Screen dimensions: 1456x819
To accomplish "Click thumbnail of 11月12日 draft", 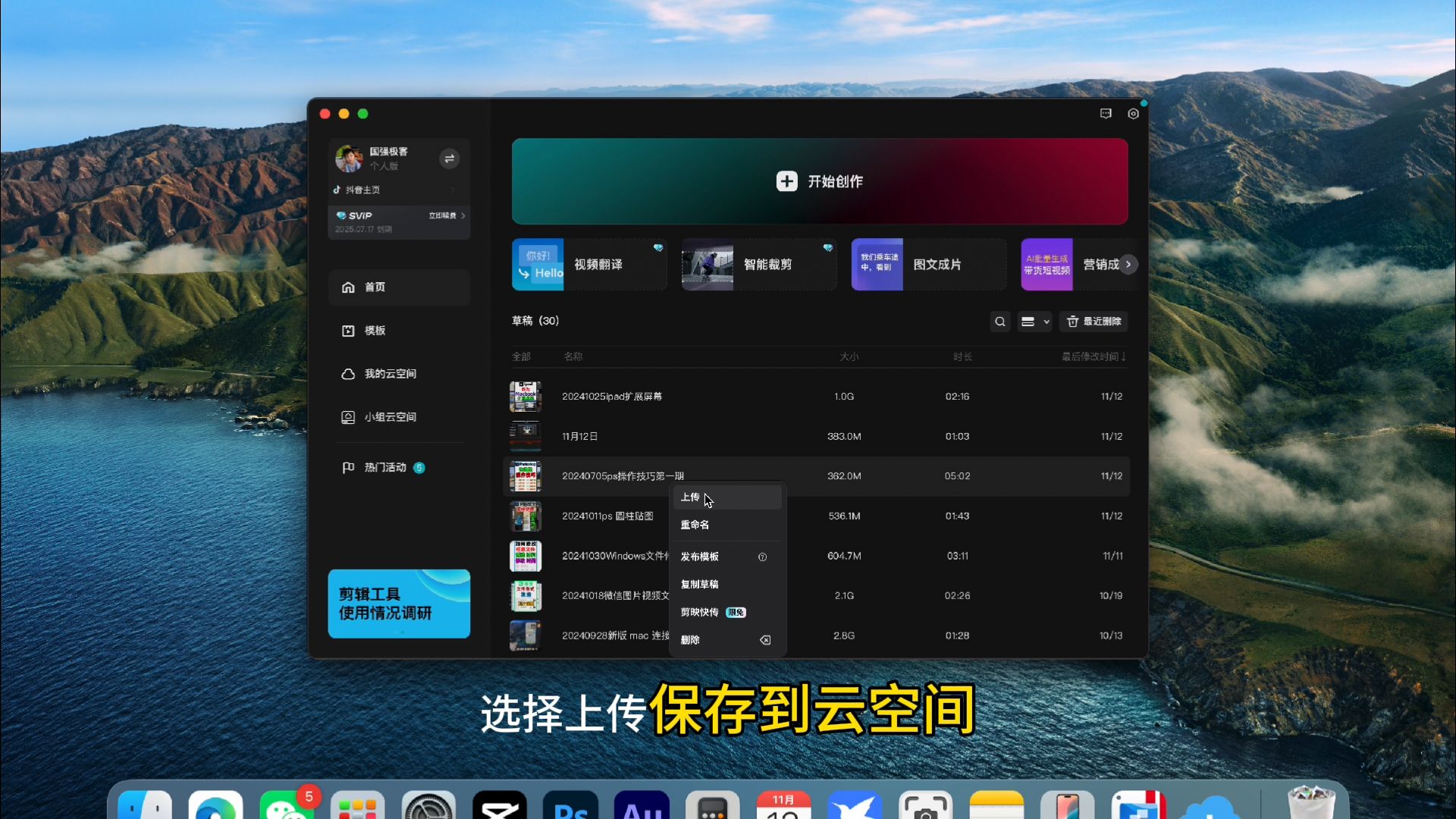I will pos(526,437).
